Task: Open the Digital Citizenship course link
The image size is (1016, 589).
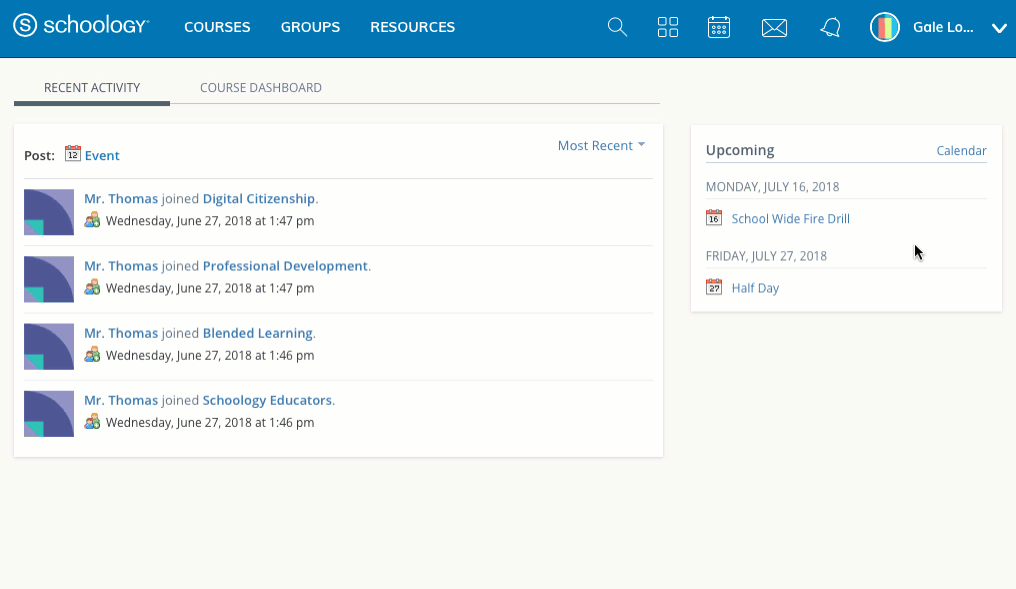Action: pos(259,199)
